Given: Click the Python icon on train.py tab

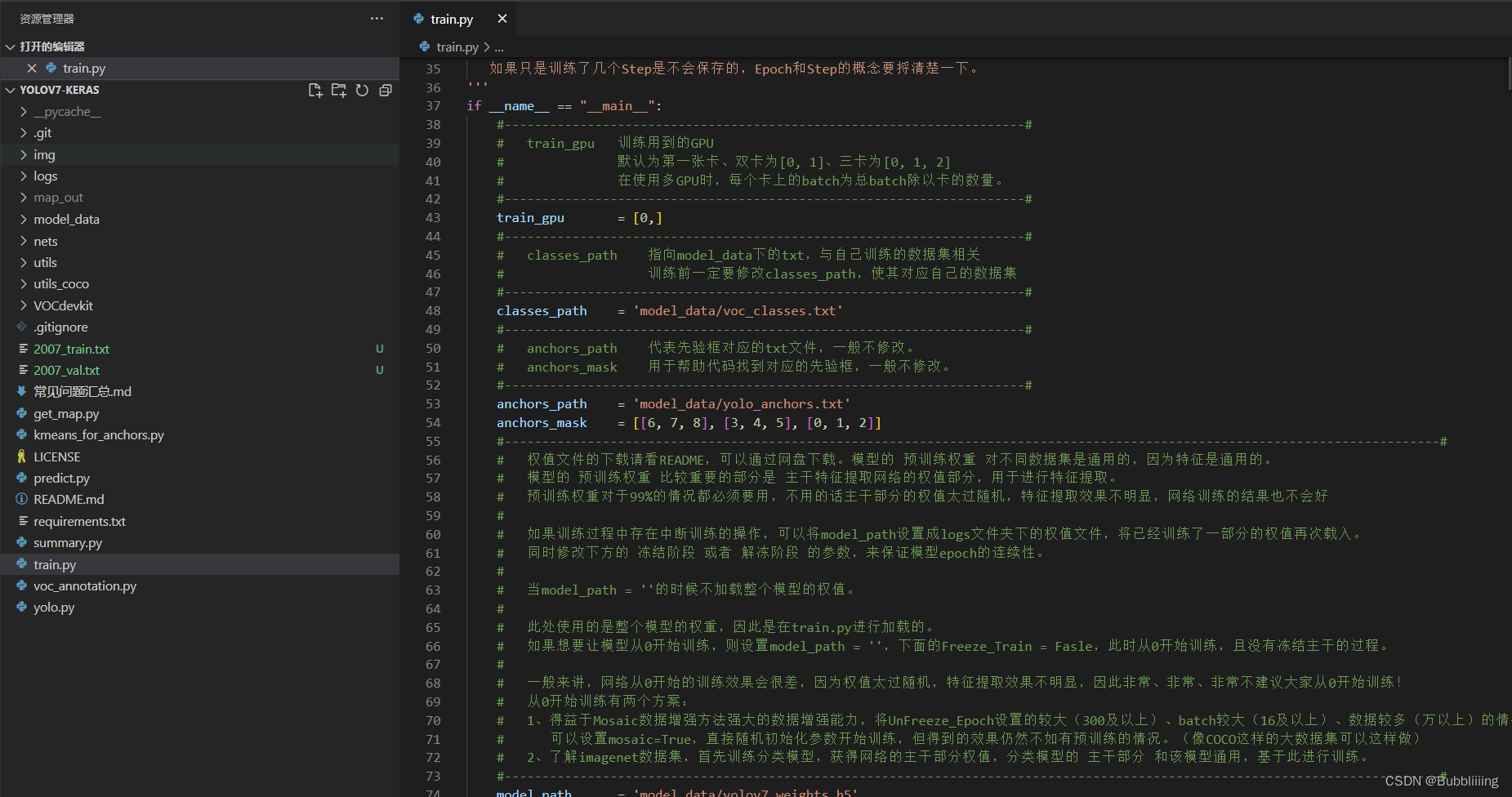Looking at the screenshot, I should tap(419, 18).
